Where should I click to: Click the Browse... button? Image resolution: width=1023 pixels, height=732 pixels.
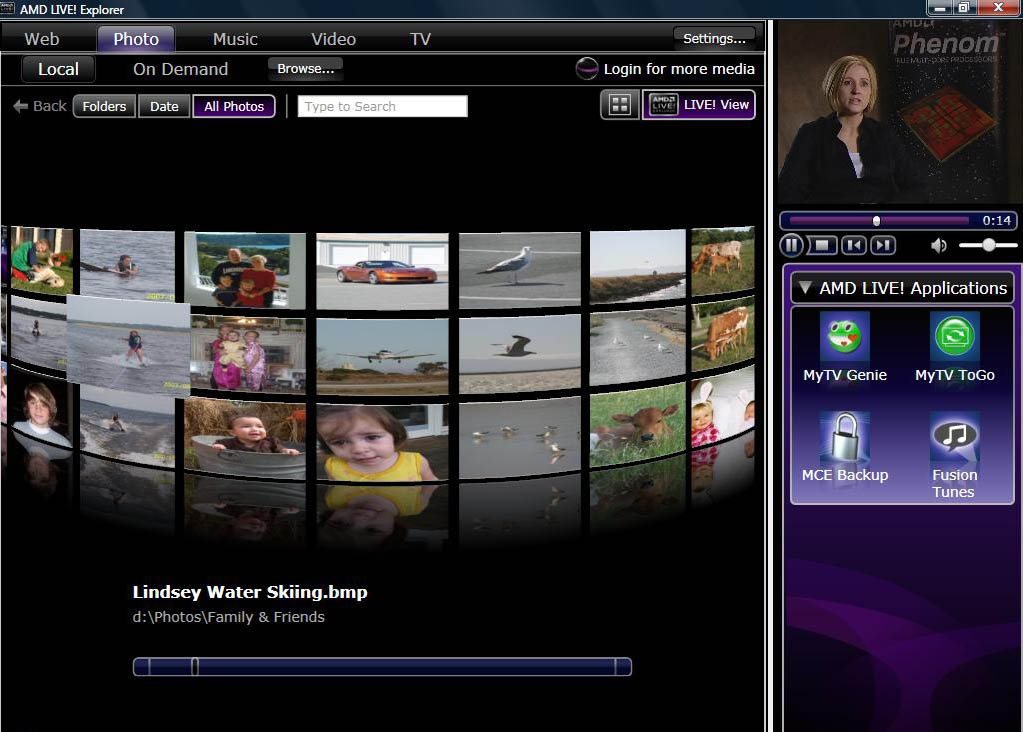[x=305, y=69]
